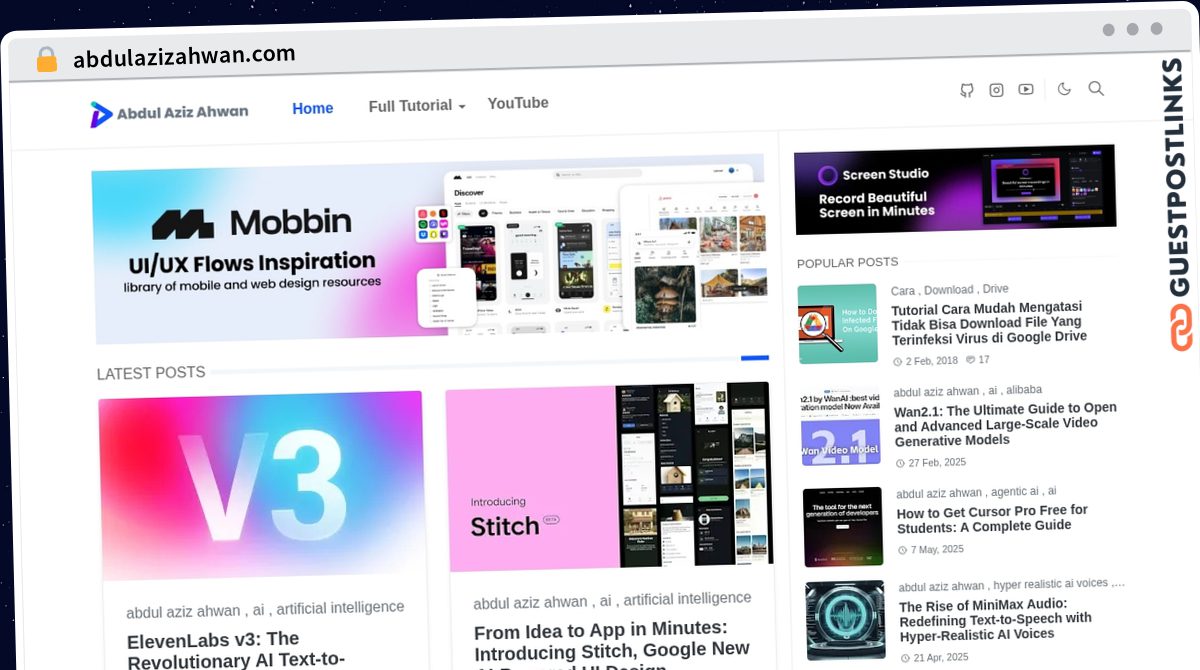Click the 'hyper realistic ai voices' tag
The width and height of the screenshot is (1200, 670).
point(1051,585)
